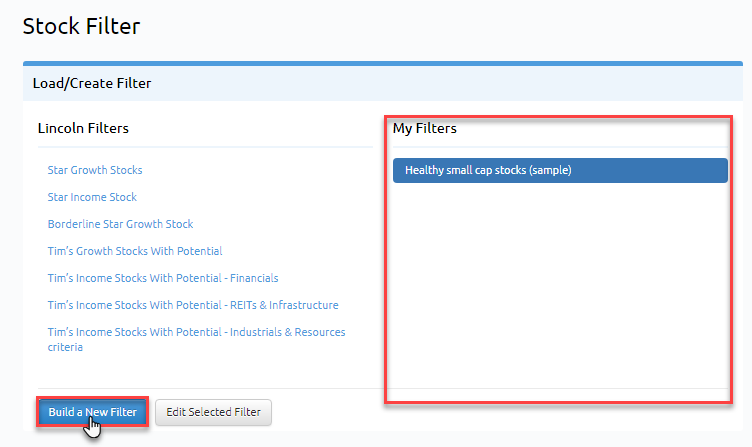
Task: Open the Industrials & Resources criteria filter
Action: 196,339
